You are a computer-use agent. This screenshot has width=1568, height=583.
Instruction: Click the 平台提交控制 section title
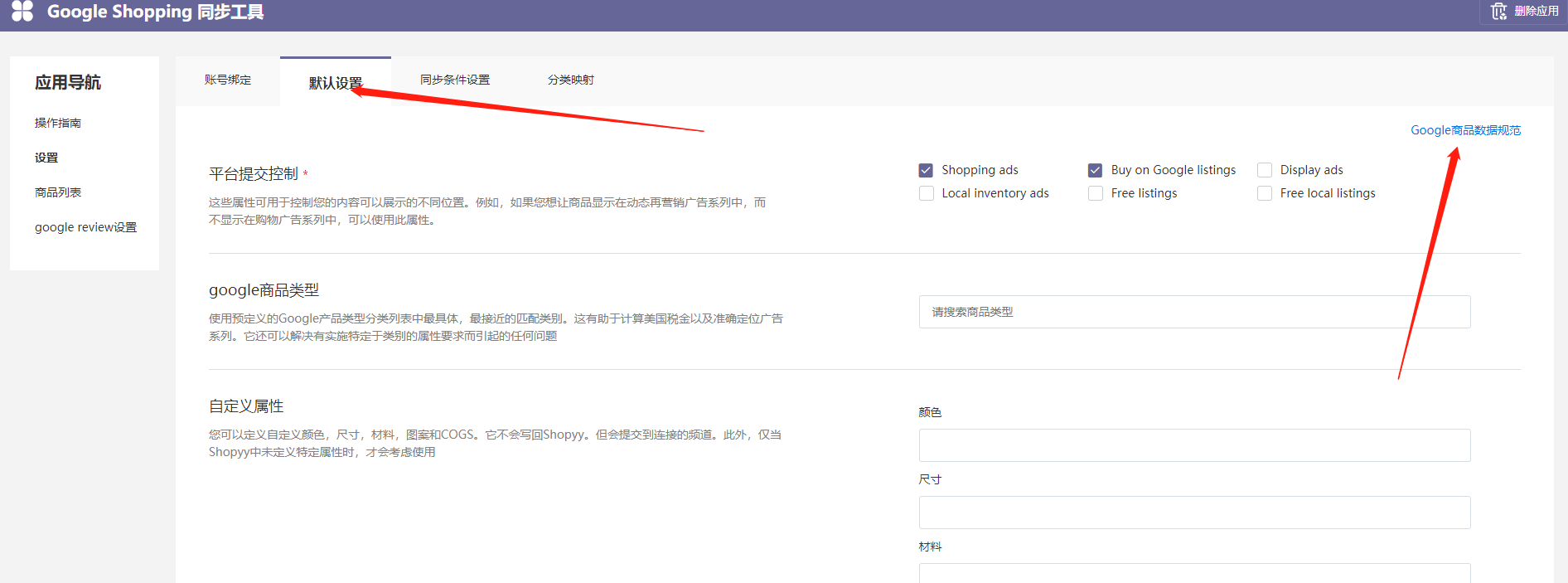(x=253, y=174)
